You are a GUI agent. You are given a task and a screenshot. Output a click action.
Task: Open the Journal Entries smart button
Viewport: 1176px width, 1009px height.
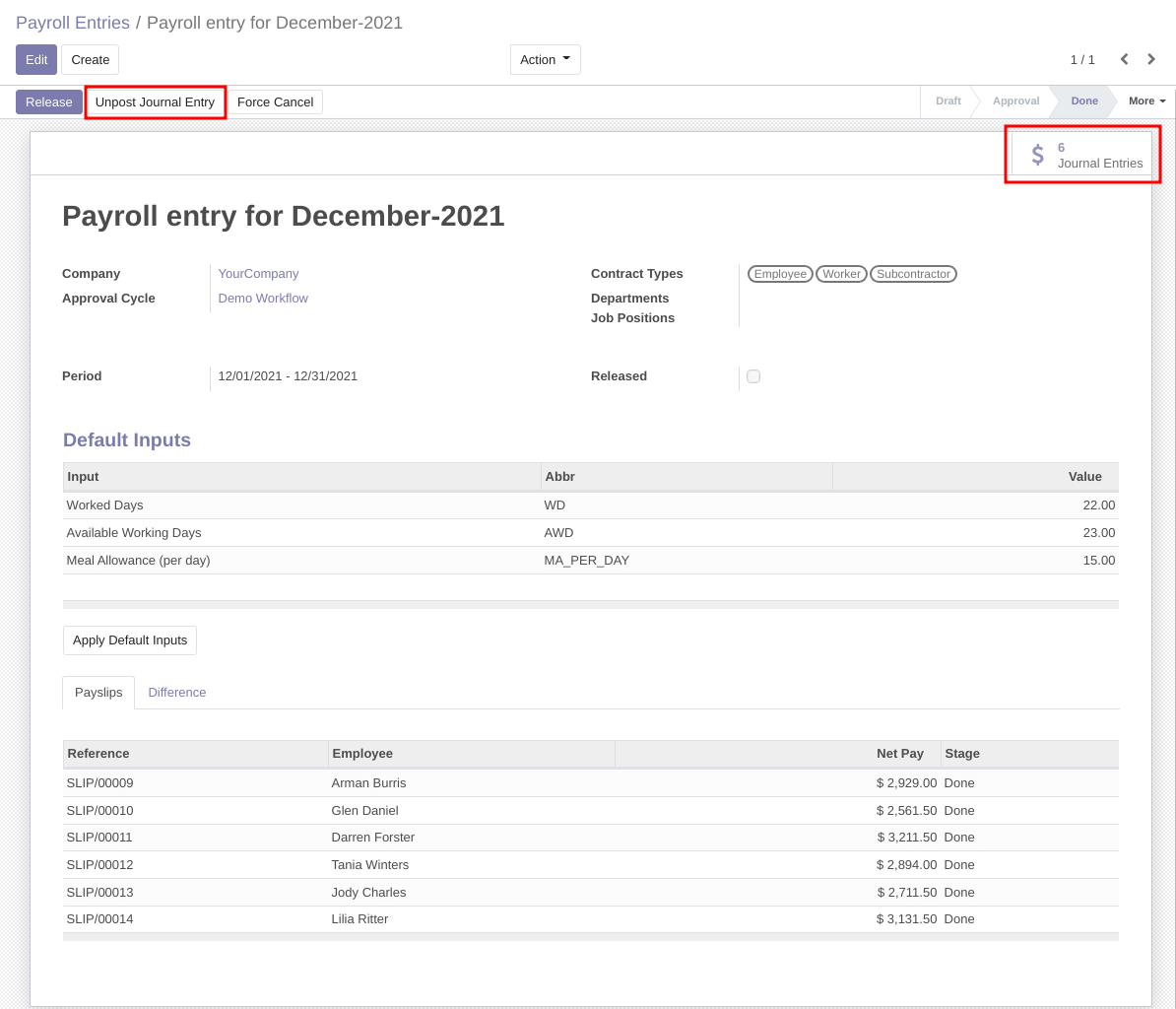click(x=1082, y=155)
